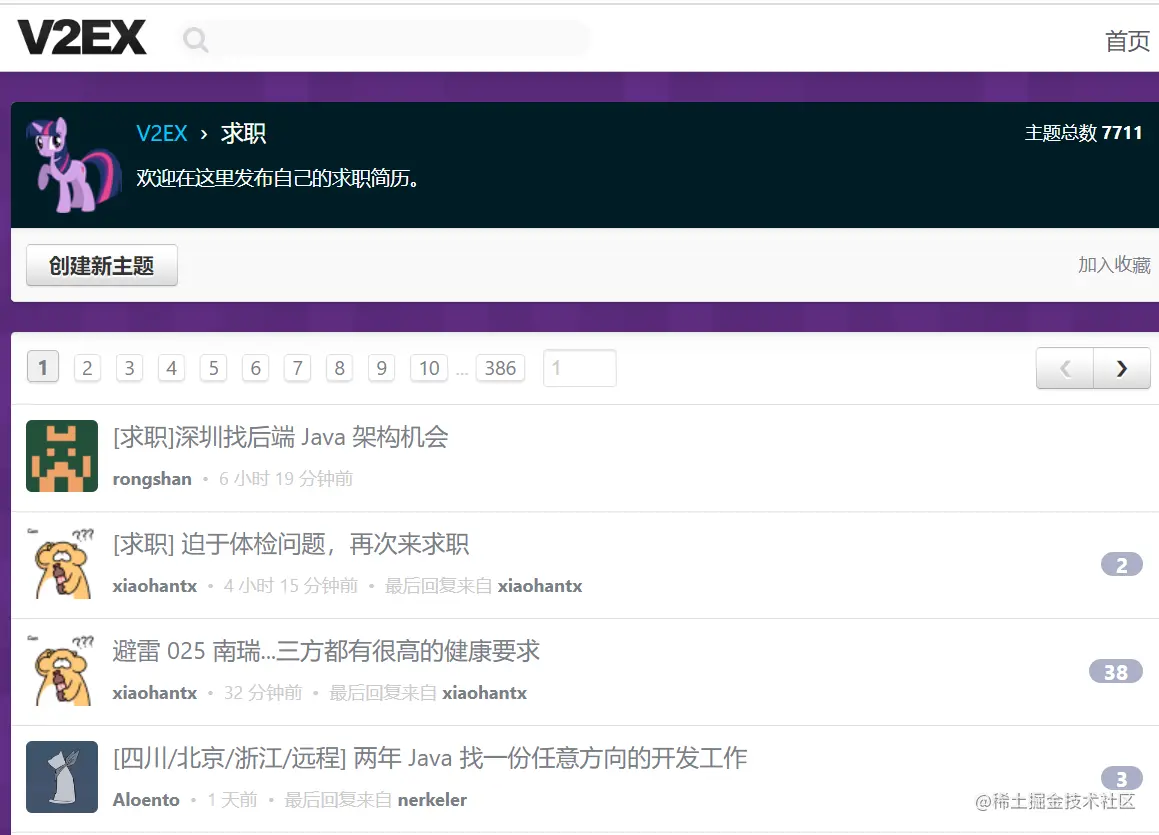Click last reply user nerkeler
The image size is (1159, 835).
click(x=432, y=799)
